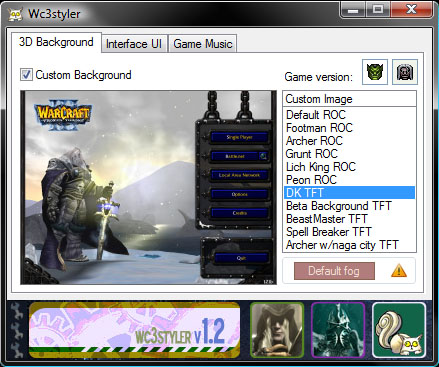Toggle the Custom Background checkbox
The image size is (439, 367).
26,75
